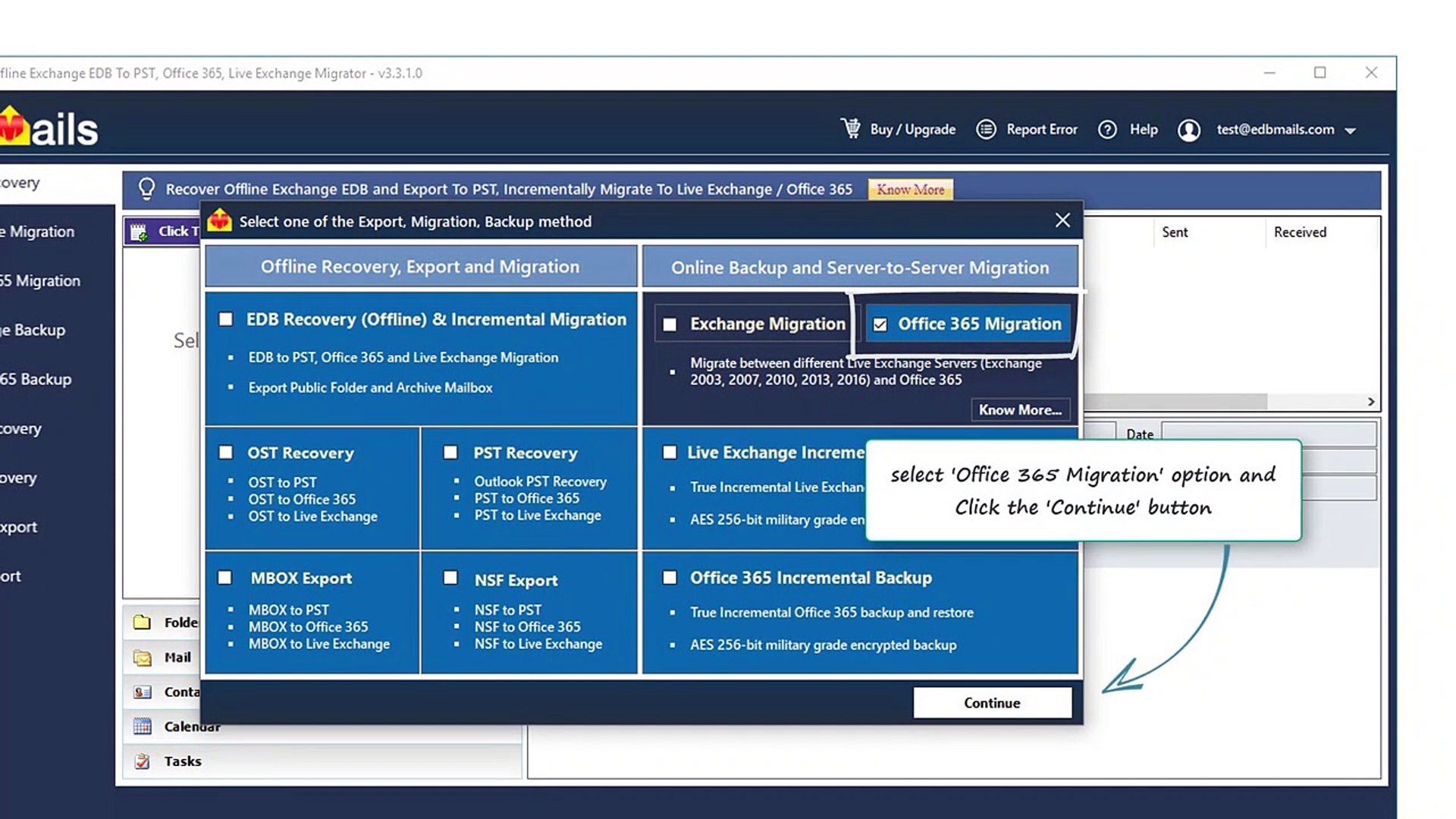Select Exchange Migration item in left sidebar
The height and width of the screenshot is (819, 1456).
coord(37,231)
